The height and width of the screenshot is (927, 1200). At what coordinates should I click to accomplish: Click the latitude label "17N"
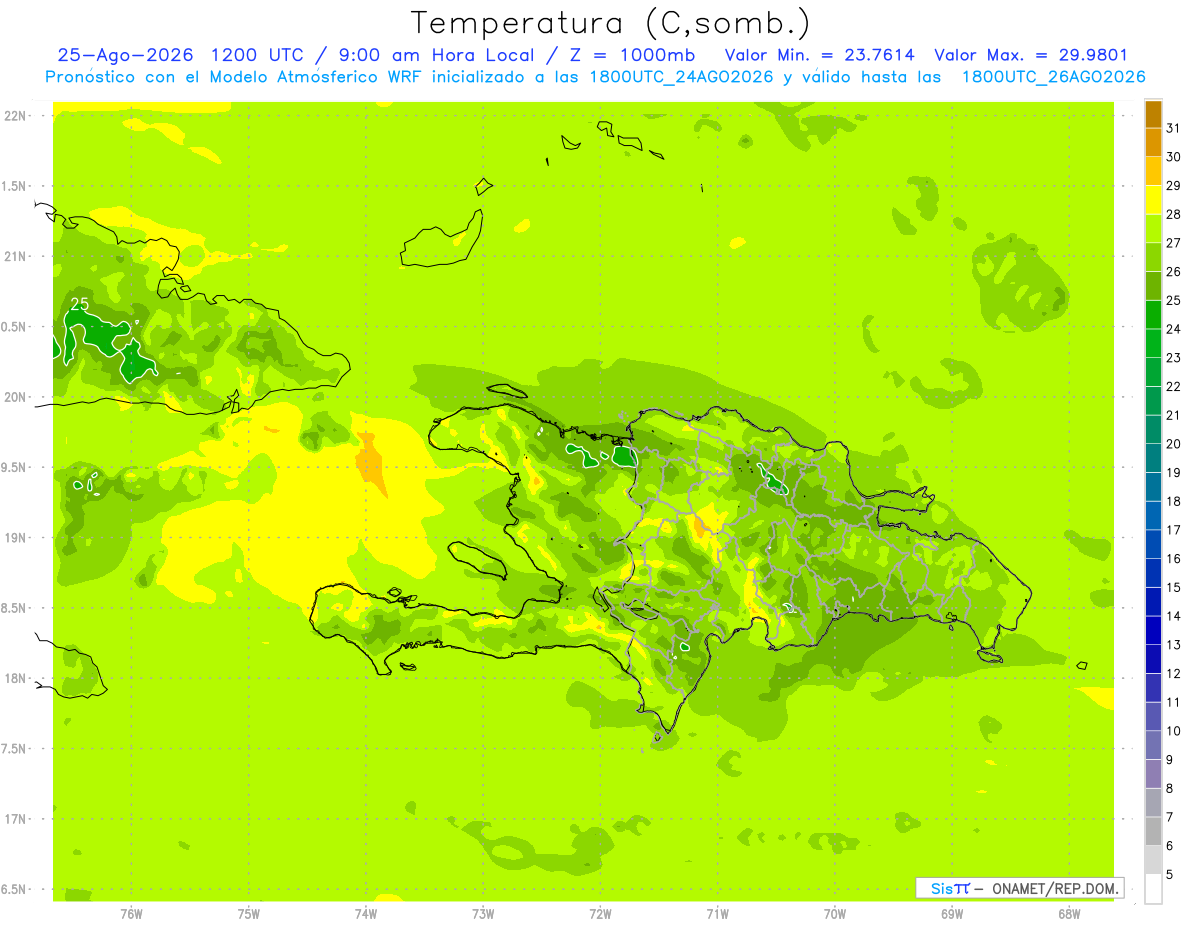(16, 819)
